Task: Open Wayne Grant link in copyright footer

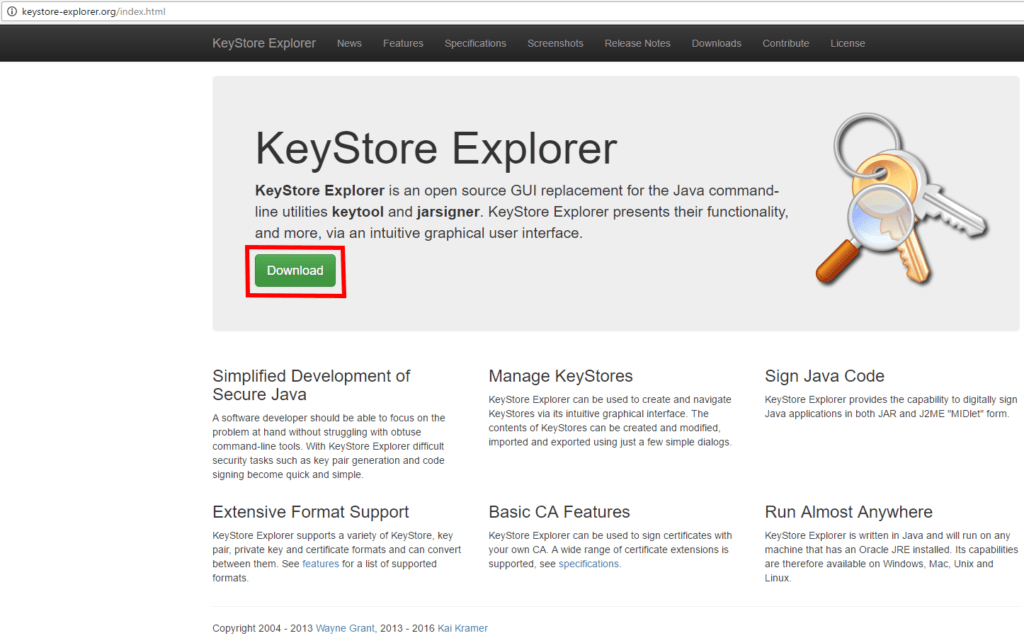Action: tap(345, 628)
